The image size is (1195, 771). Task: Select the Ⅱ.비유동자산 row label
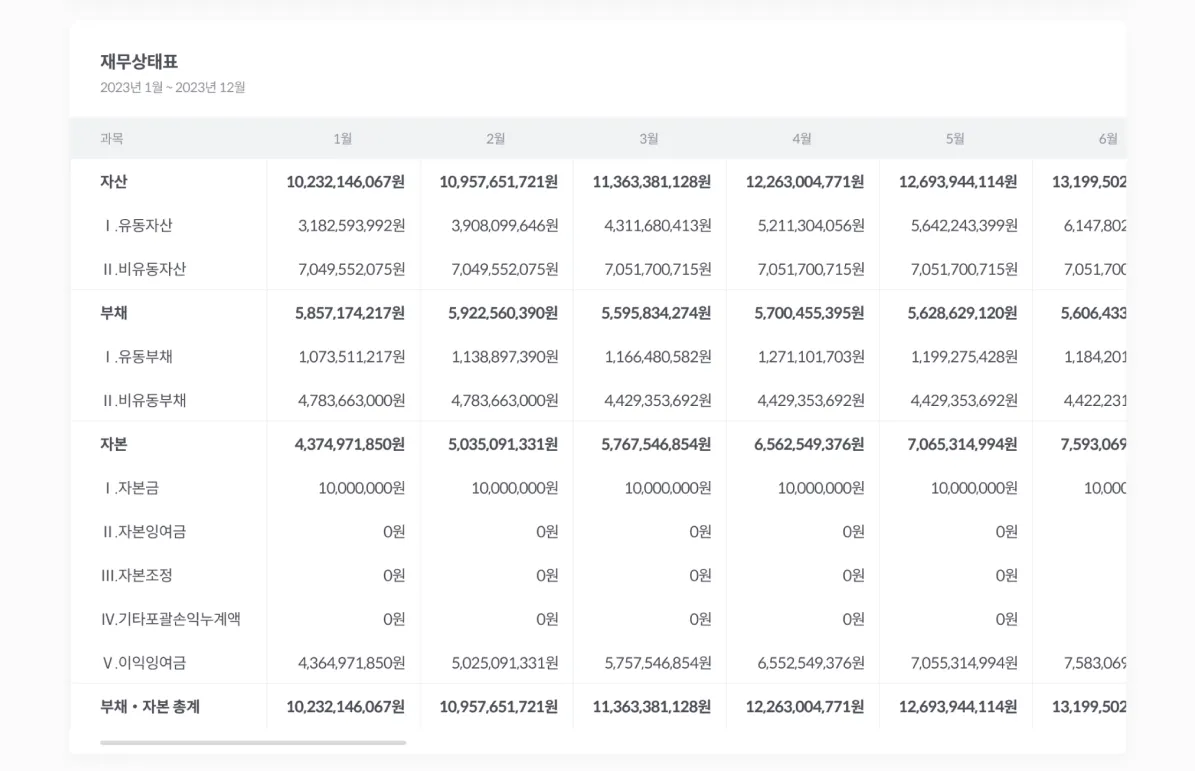coord(144,269)
